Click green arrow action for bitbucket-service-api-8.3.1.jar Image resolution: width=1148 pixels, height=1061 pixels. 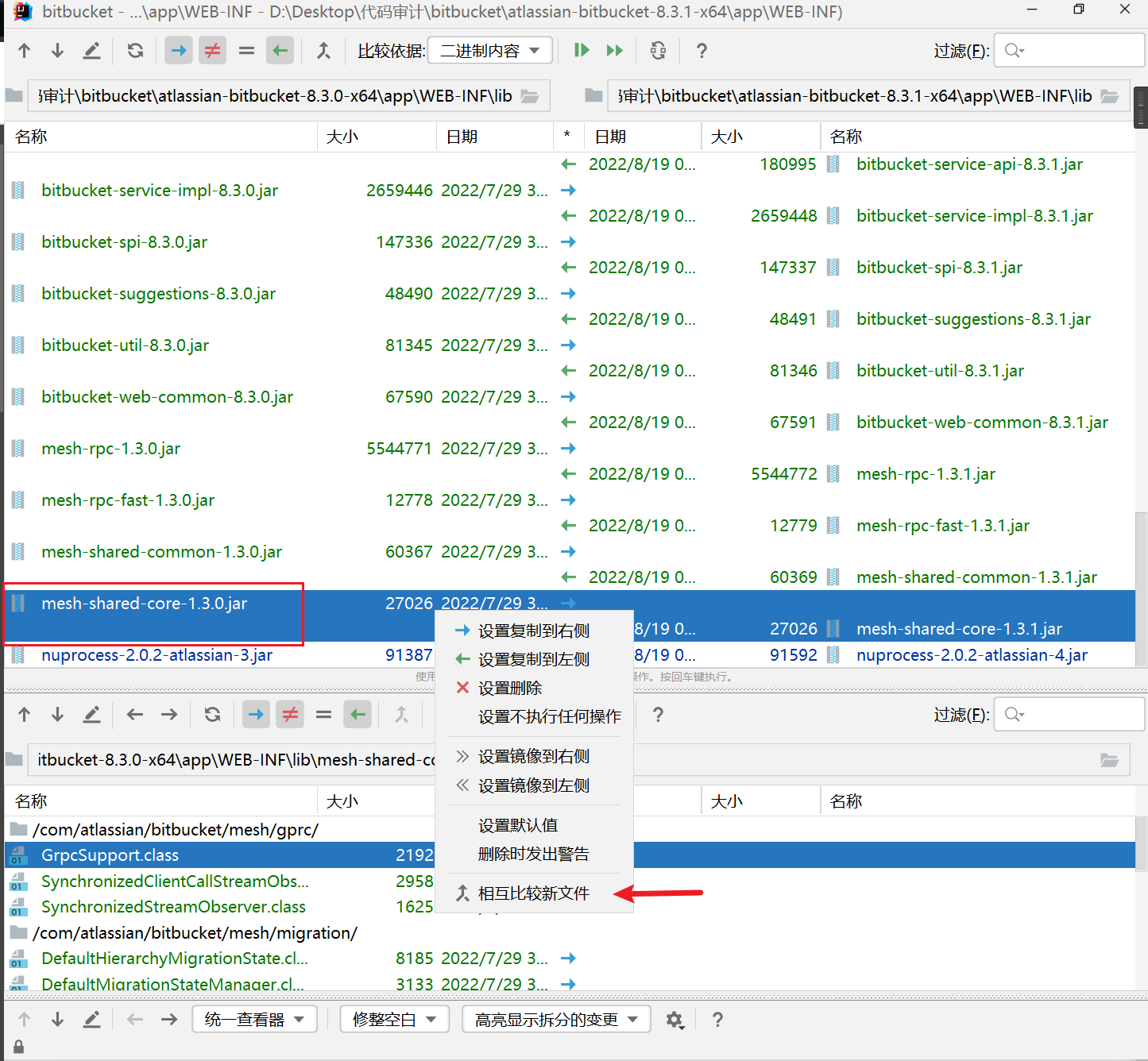(x=568, y=164)
